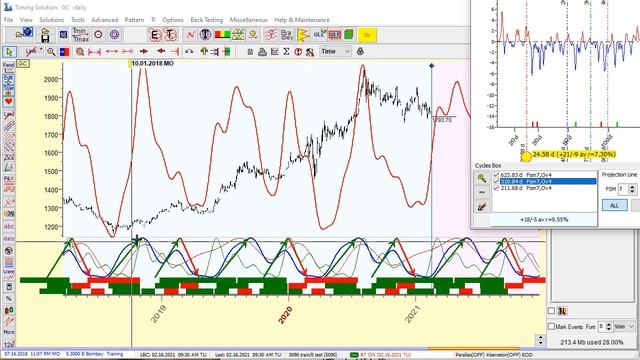
Task: Click the abc text tool in sidebar
Action: [x=9, y=226]
